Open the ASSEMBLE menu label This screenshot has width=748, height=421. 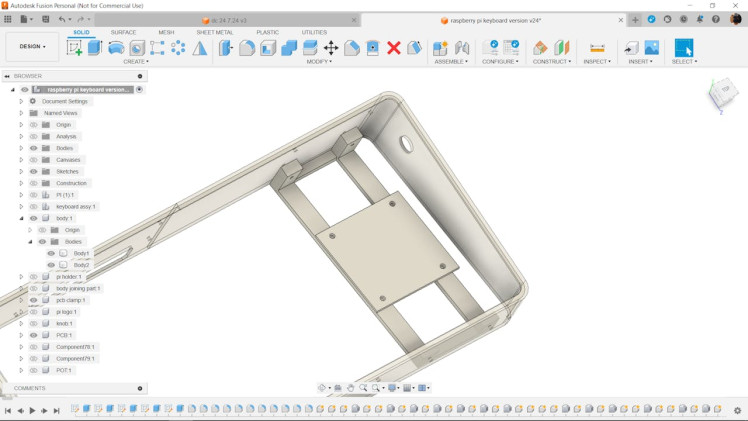(x=451, y=62)
